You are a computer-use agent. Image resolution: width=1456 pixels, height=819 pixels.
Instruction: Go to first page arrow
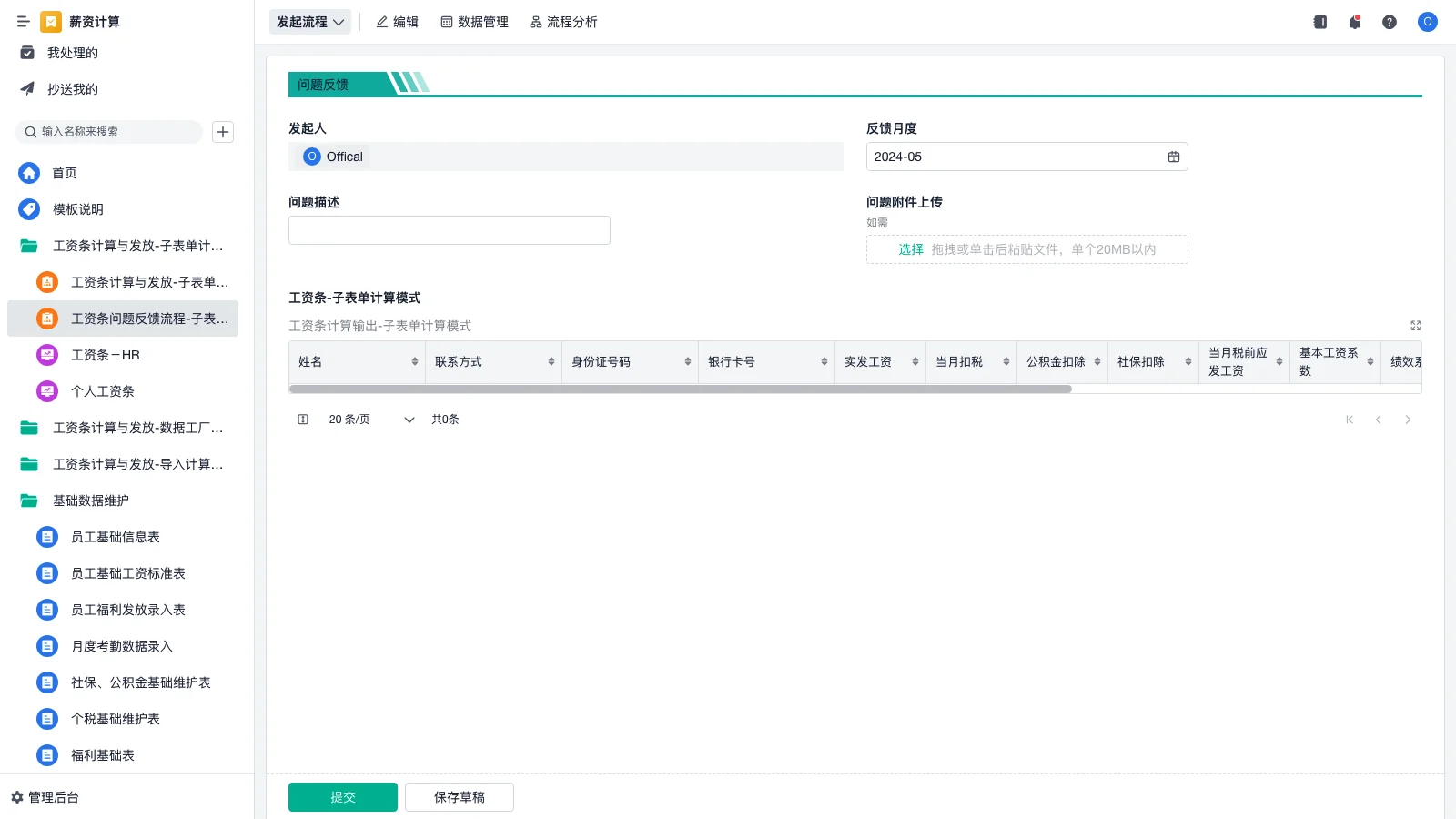pos(1350,420)
